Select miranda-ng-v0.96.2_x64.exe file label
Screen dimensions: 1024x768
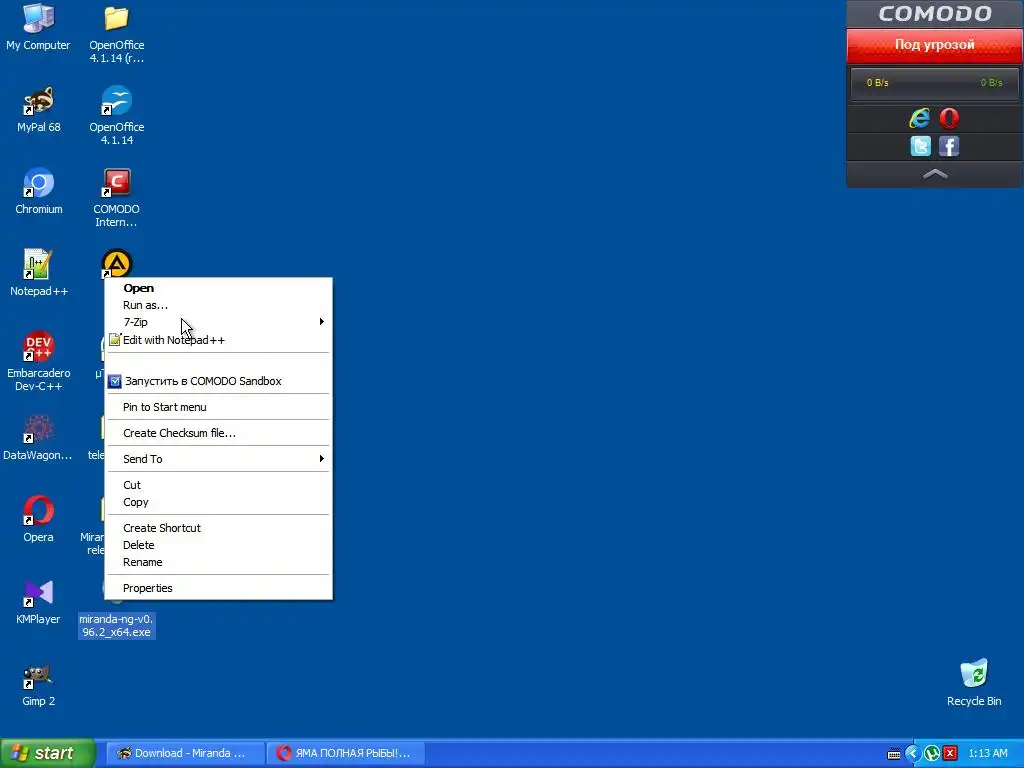coord(116,626)
